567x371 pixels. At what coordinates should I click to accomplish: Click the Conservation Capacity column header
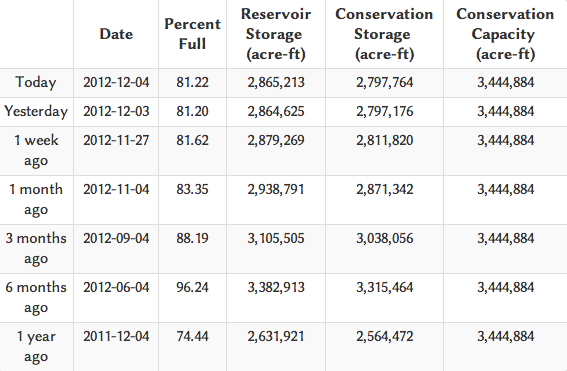(x=505, y=34)
